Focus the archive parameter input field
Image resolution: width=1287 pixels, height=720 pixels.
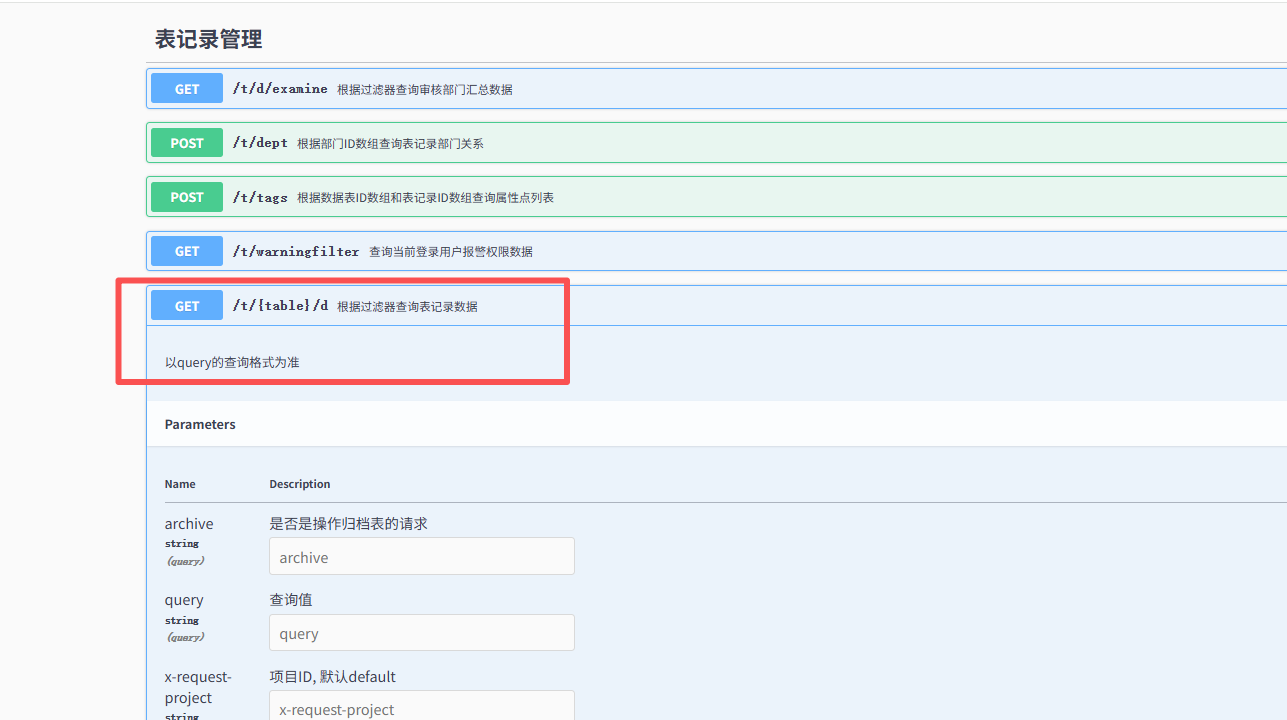(421, 557)
